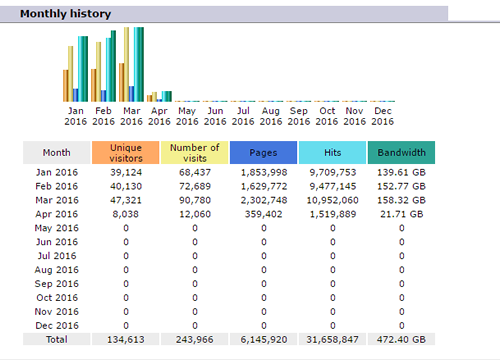Select Mar 2016 unique visitors value 47,321
This screenshot has height=360, width=500.
(126, 200)
